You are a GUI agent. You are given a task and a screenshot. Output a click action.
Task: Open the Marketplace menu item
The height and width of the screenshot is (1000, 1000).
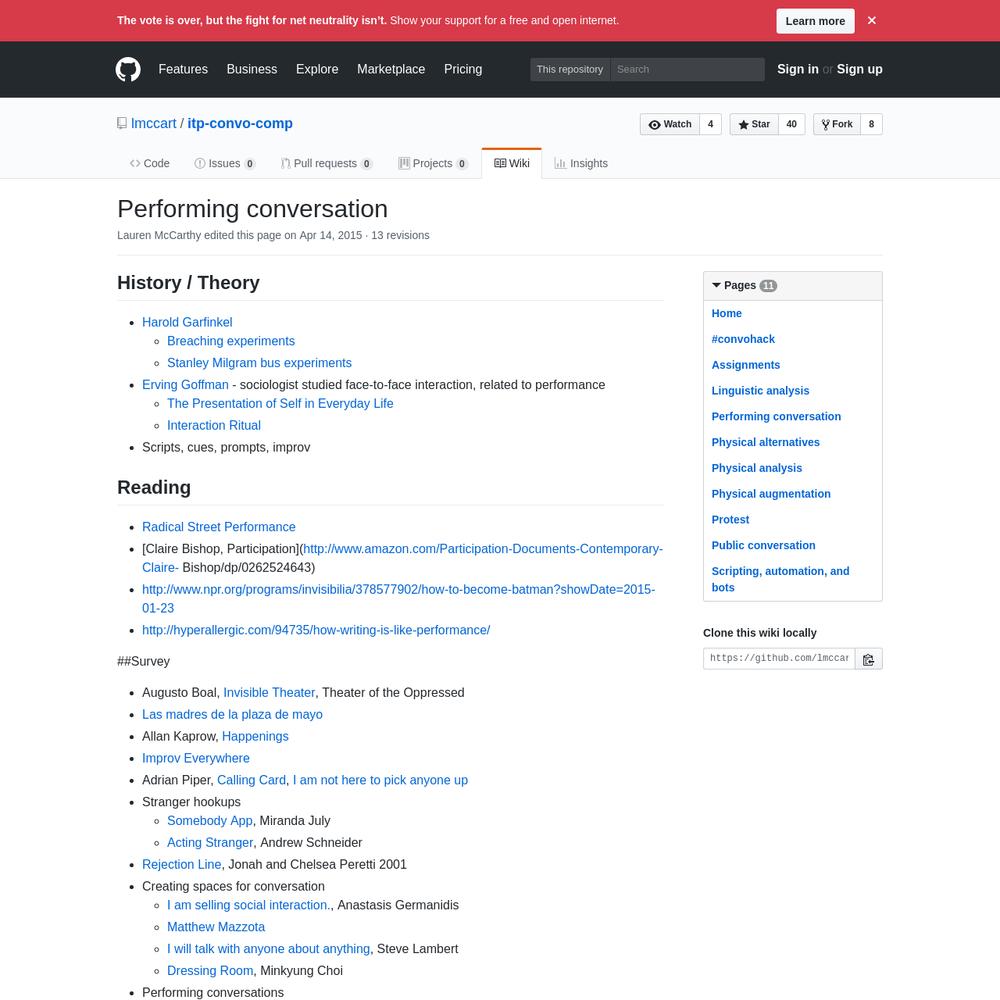pos(391,69)
